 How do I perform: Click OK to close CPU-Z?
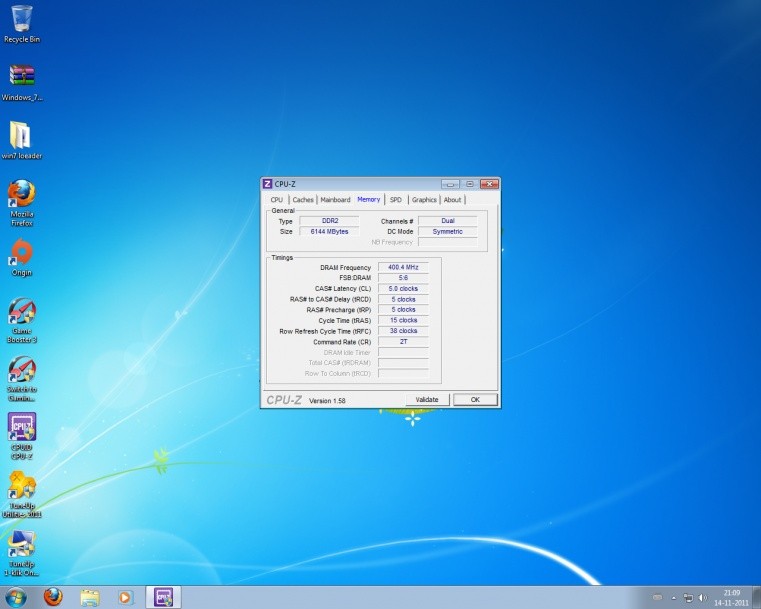tap(475, 399)
